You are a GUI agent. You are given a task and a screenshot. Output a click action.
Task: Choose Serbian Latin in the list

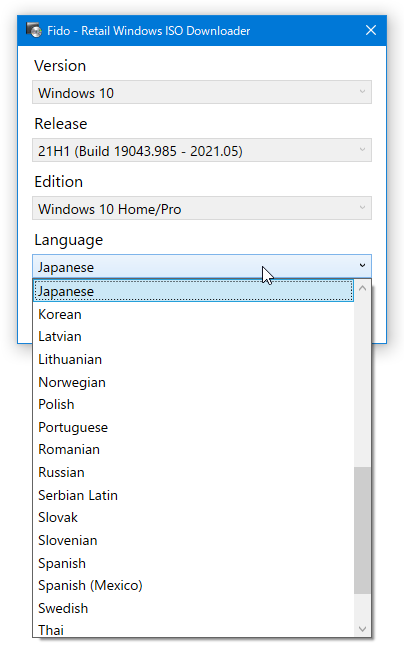click(x=193, y=495)
